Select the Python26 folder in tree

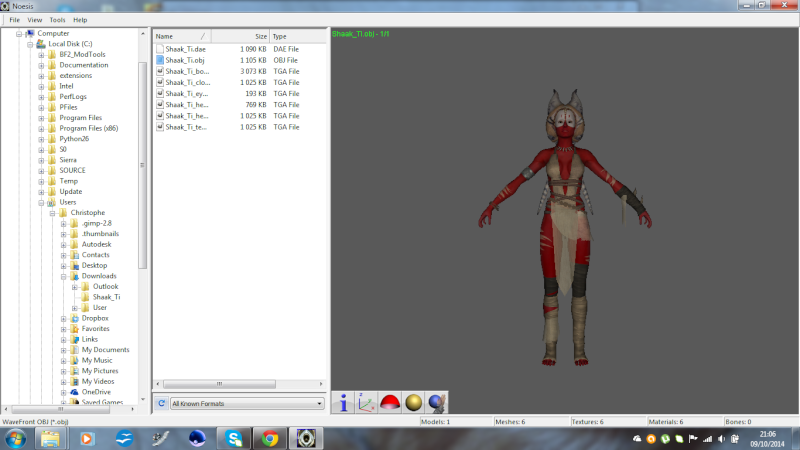(74, 139)
